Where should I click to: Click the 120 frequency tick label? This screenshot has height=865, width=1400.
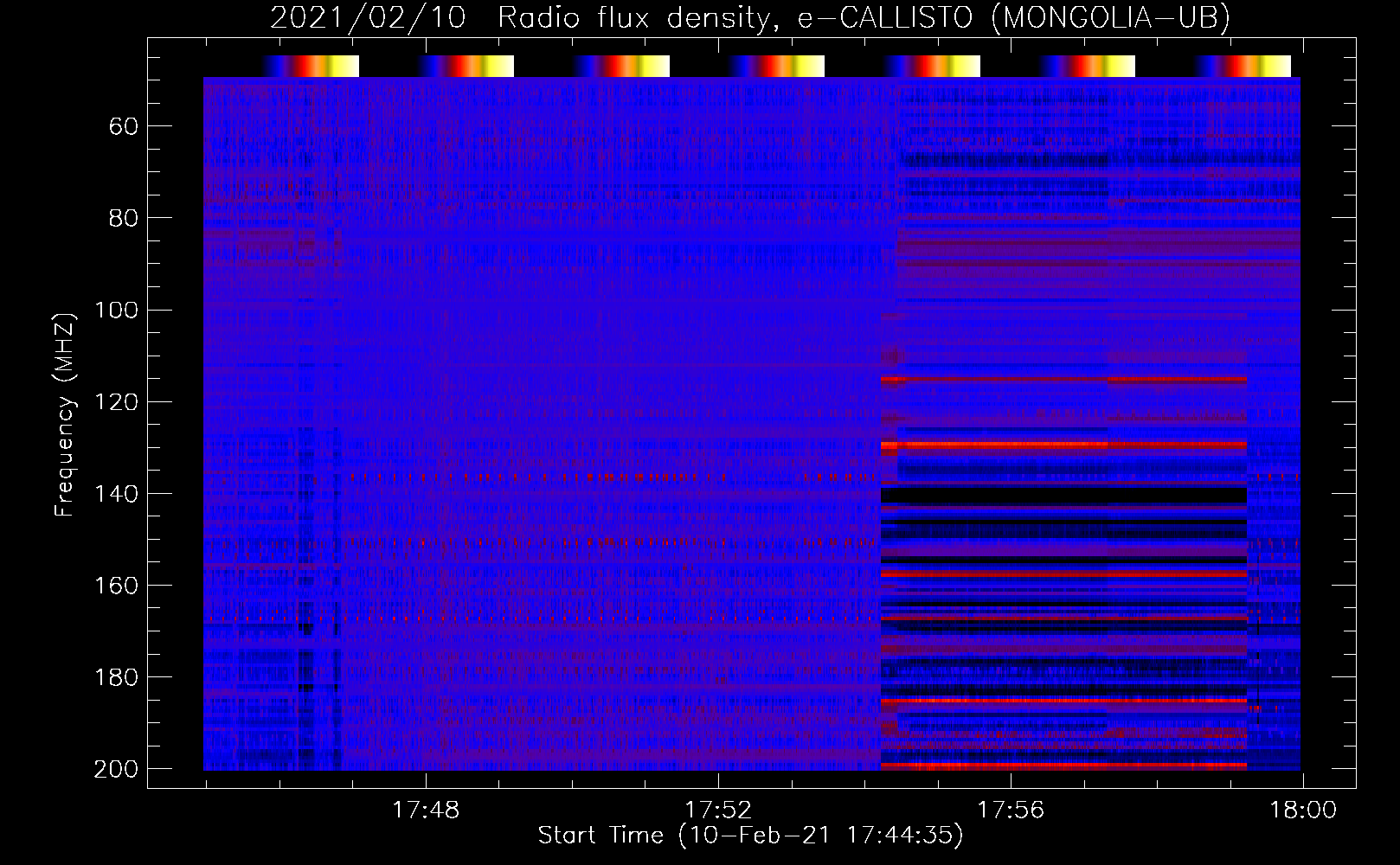[117, 401]
